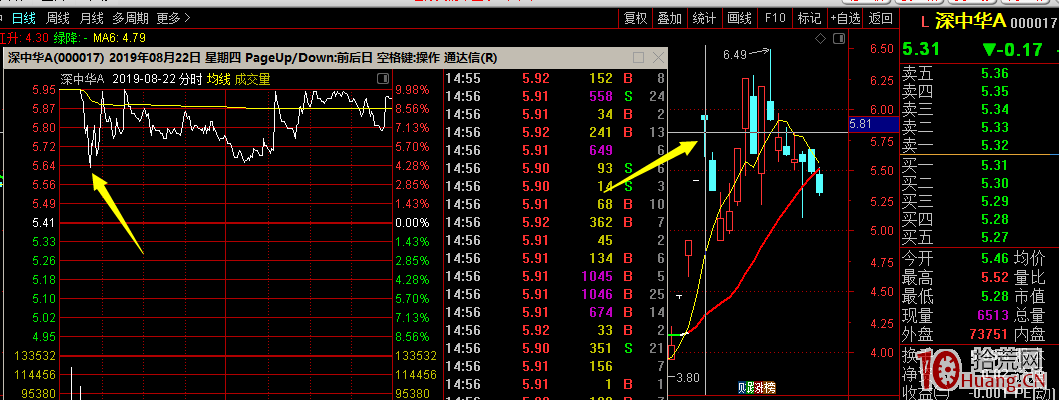Select the 14:56 5.91 558 S trade row
Screen dimensions: 1059x400
point(555,96)
